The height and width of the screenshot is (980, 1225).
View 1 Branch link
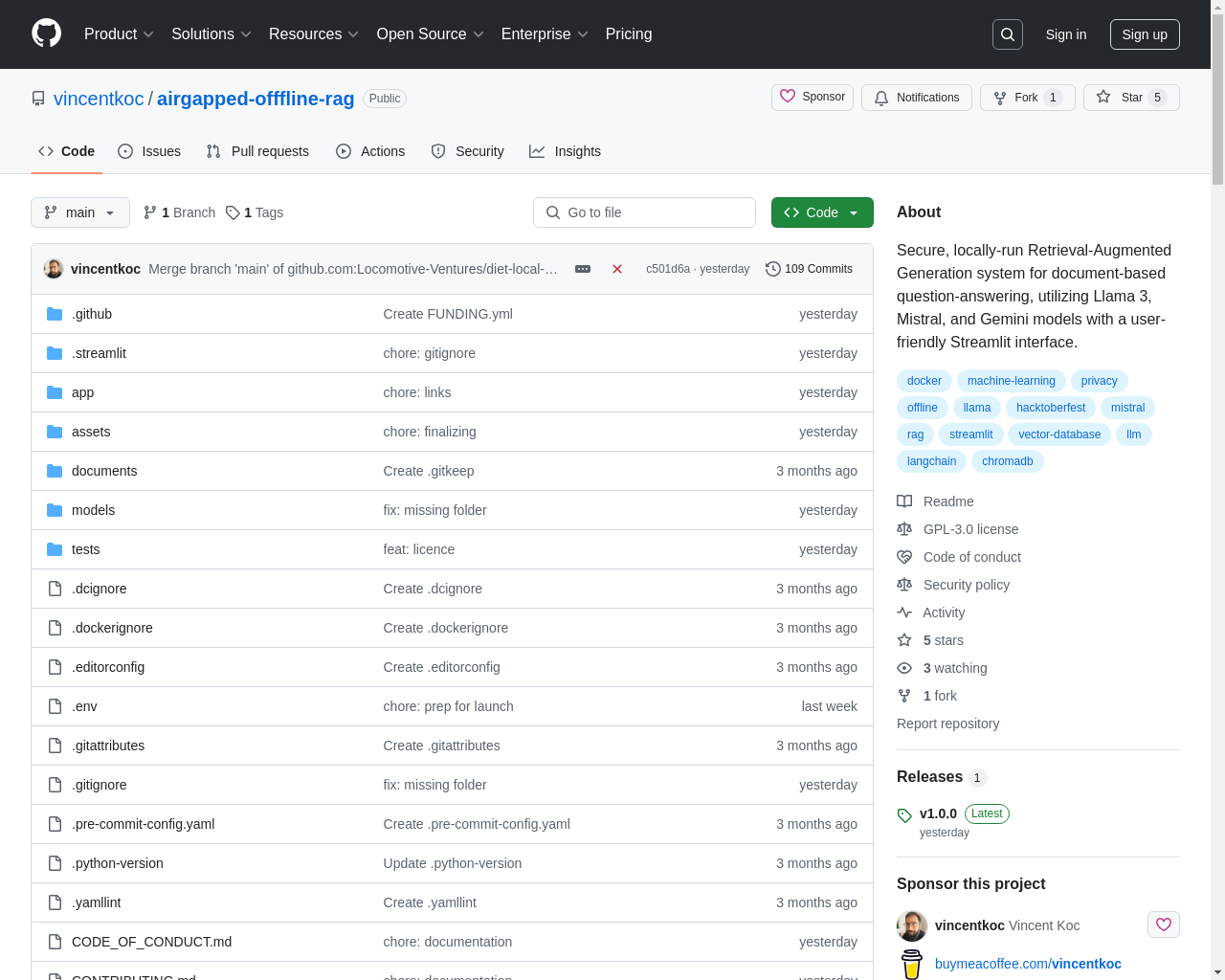[179, 212]
